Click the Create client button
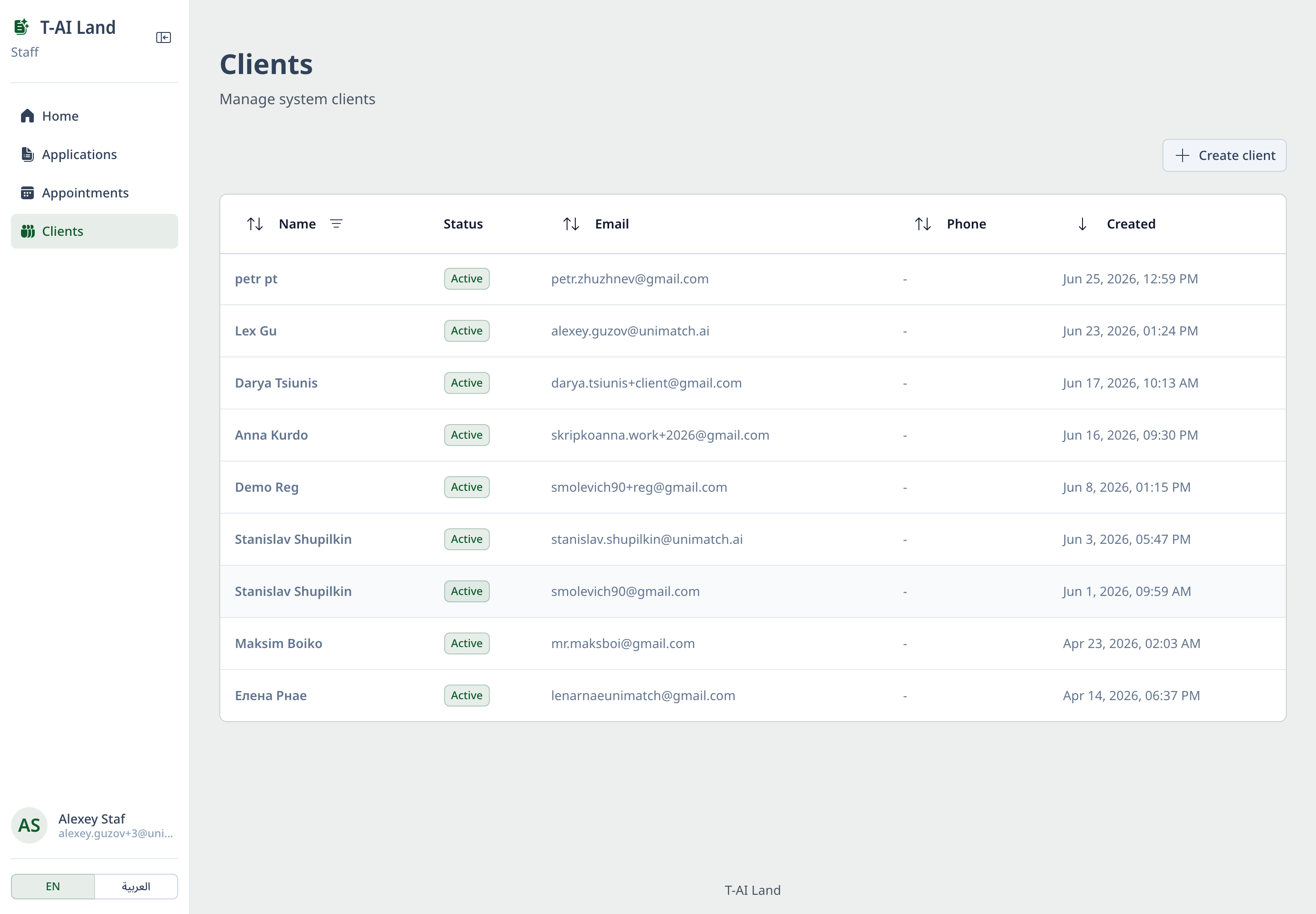 tap(1224, 155)
